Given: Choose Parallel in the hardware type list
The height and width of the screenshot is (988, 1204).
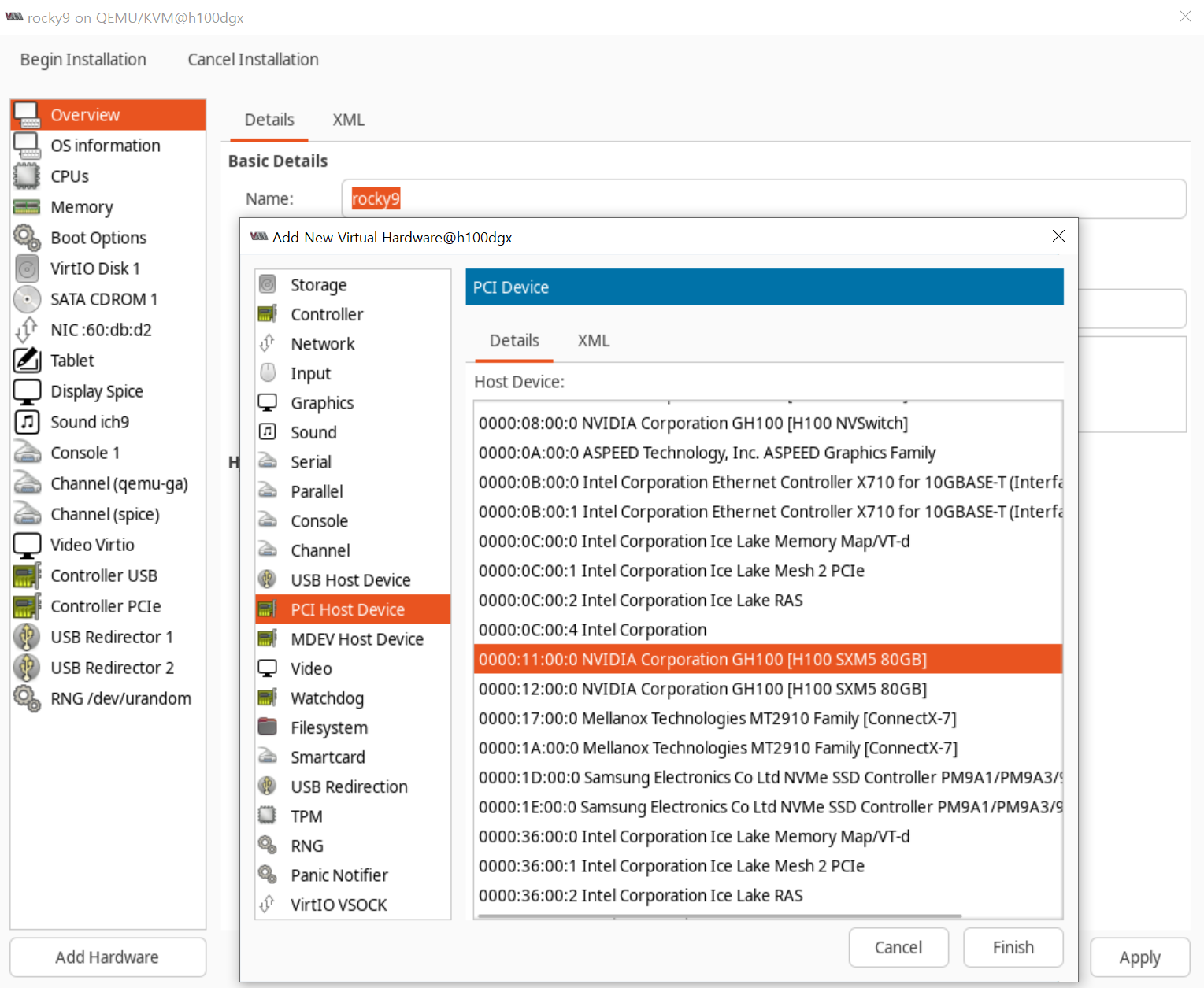Looking at the screenshot, I should 353,491.
